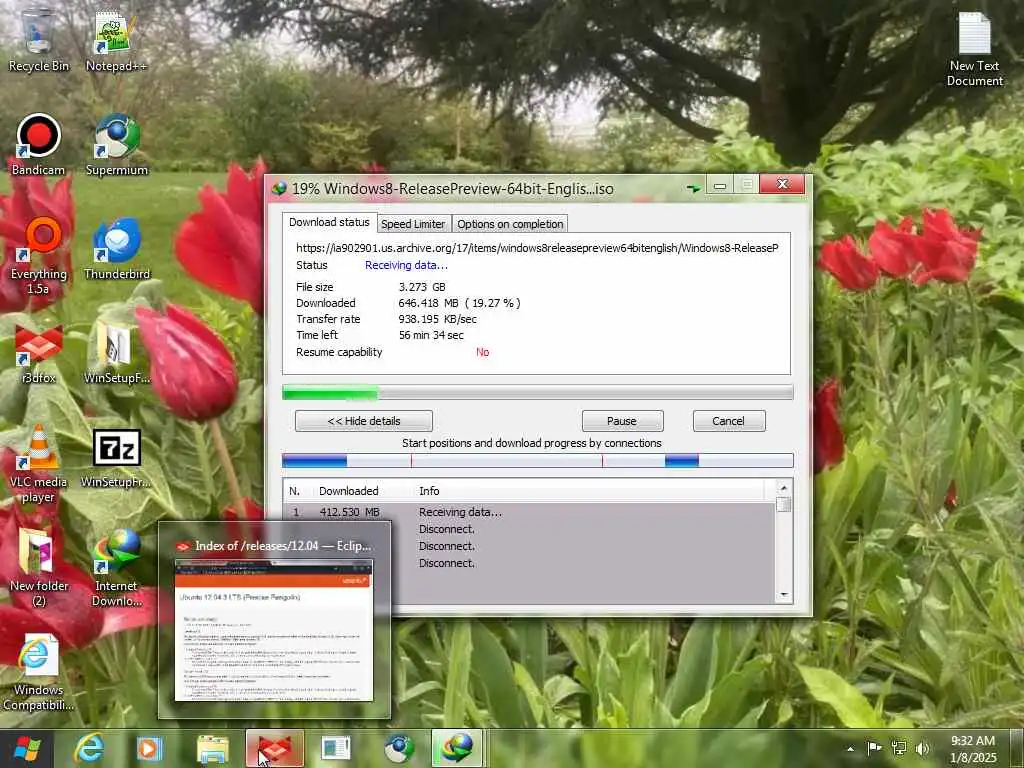The width and height of the screenshot is (1024, 768).
Task: Launch the Internet Download Manager desktop shortcut
Action: pyautogui.click(x=116, y=568)
